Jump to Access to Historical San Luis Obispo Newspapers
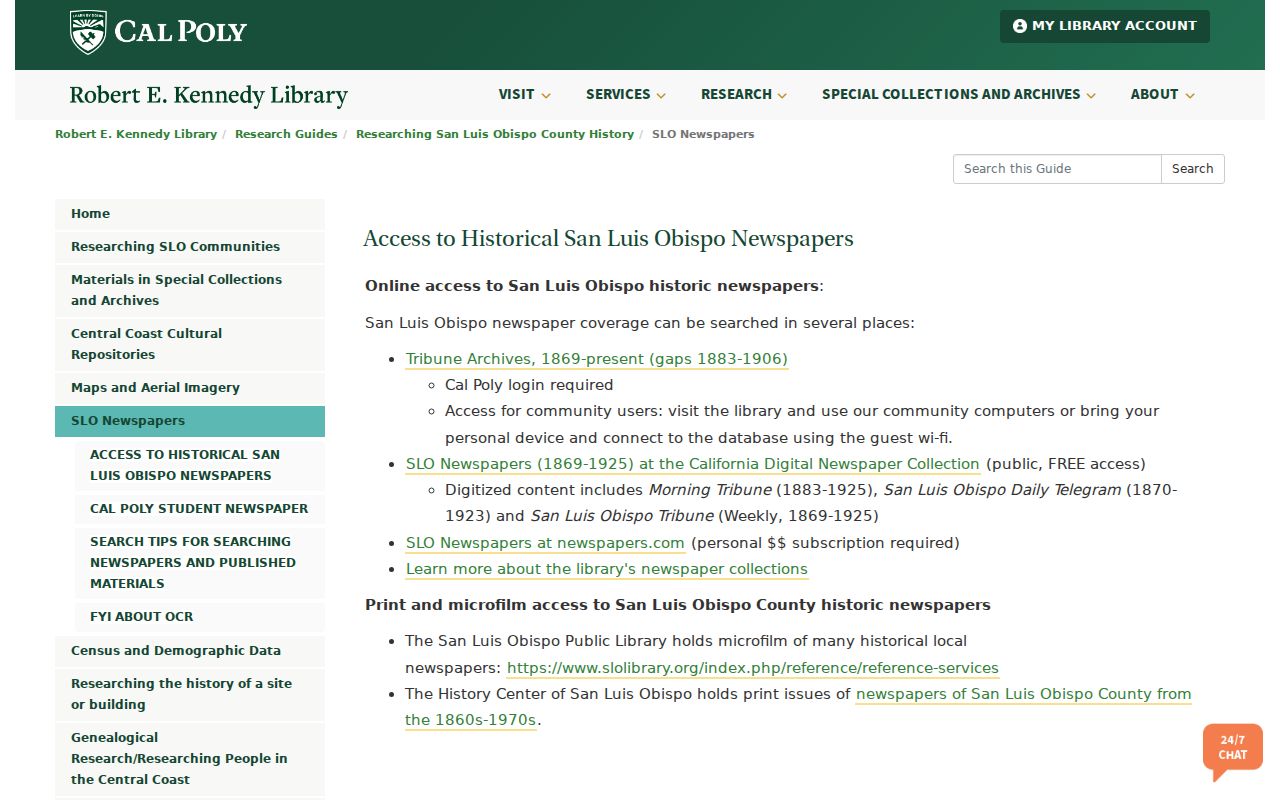The width and height of the screenshot is (1280, 800). coord(200,465)
